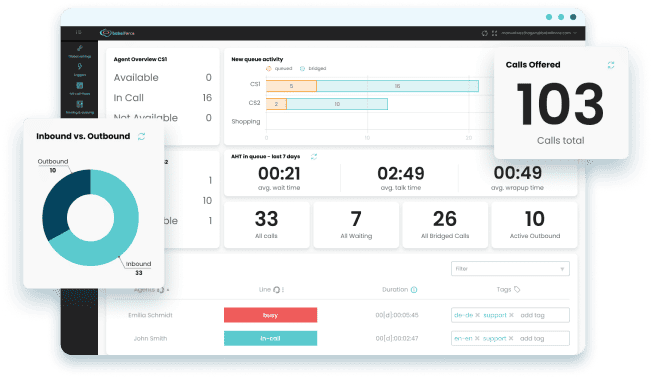Click the busy status for Emilia Schmidt
Image resolution: width=652 pixels, height=378 pixels.
click(270, 315)
